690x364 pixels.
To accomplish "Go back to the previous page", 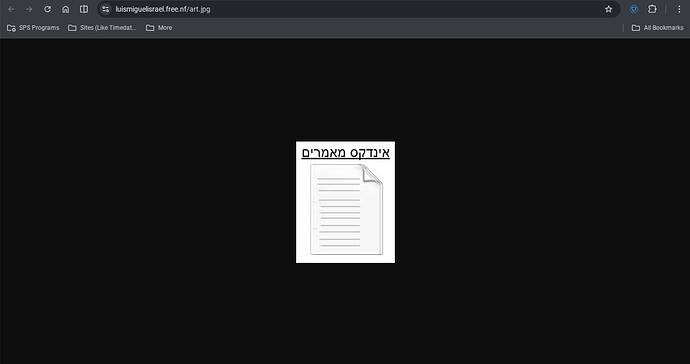I will [11, 9].
